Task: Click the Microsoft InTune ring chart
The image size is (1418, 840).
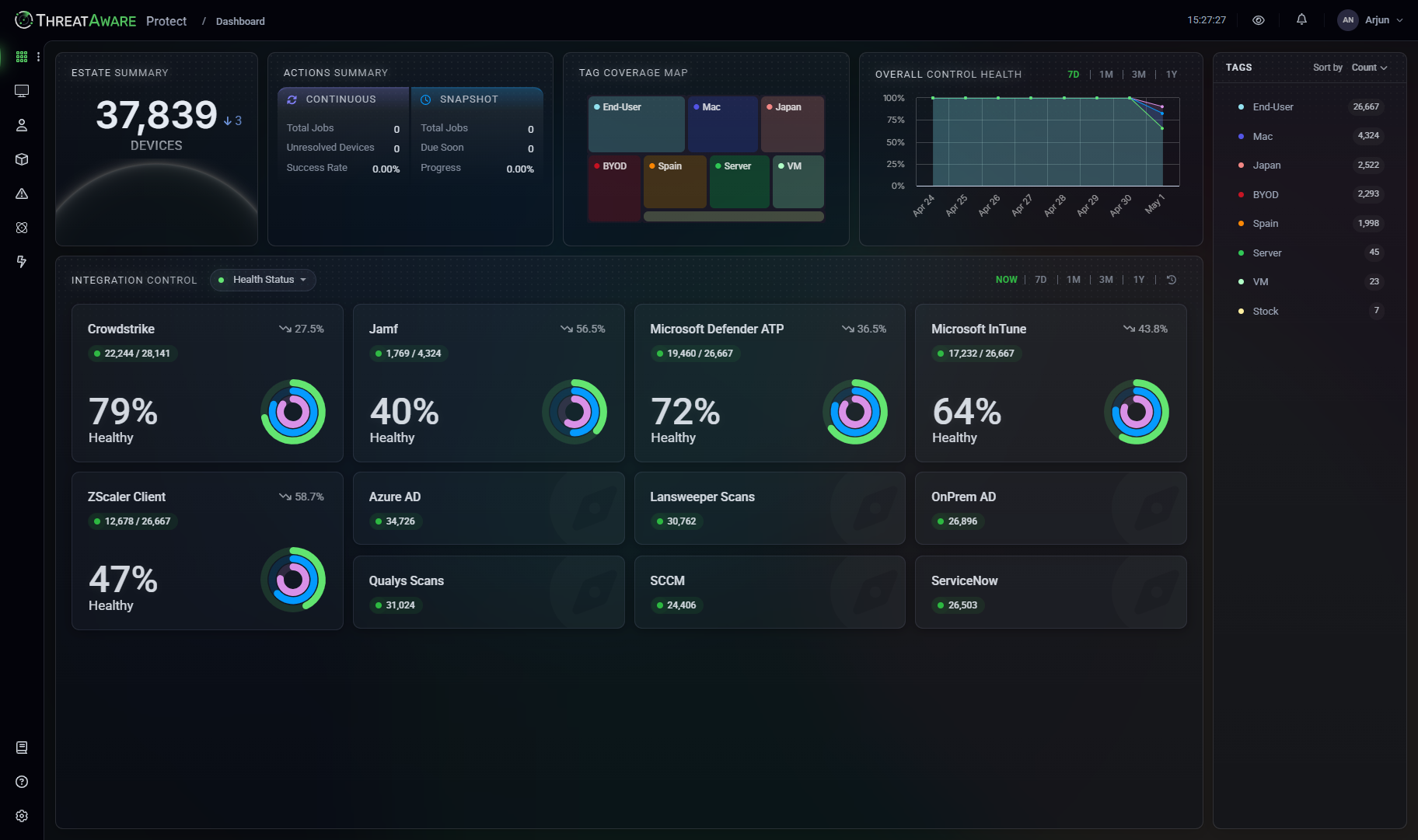Action: coord(1137,412)
